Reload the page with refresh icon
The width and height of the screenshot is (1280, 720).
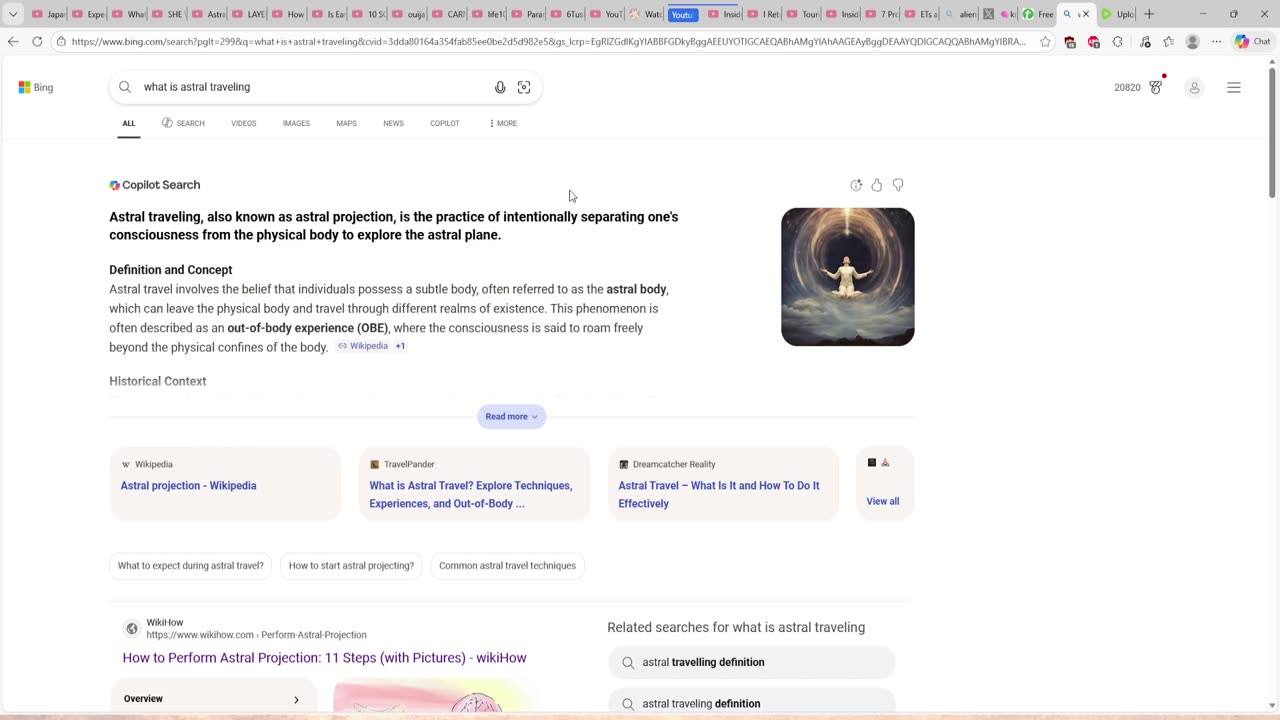click(37, 41)
